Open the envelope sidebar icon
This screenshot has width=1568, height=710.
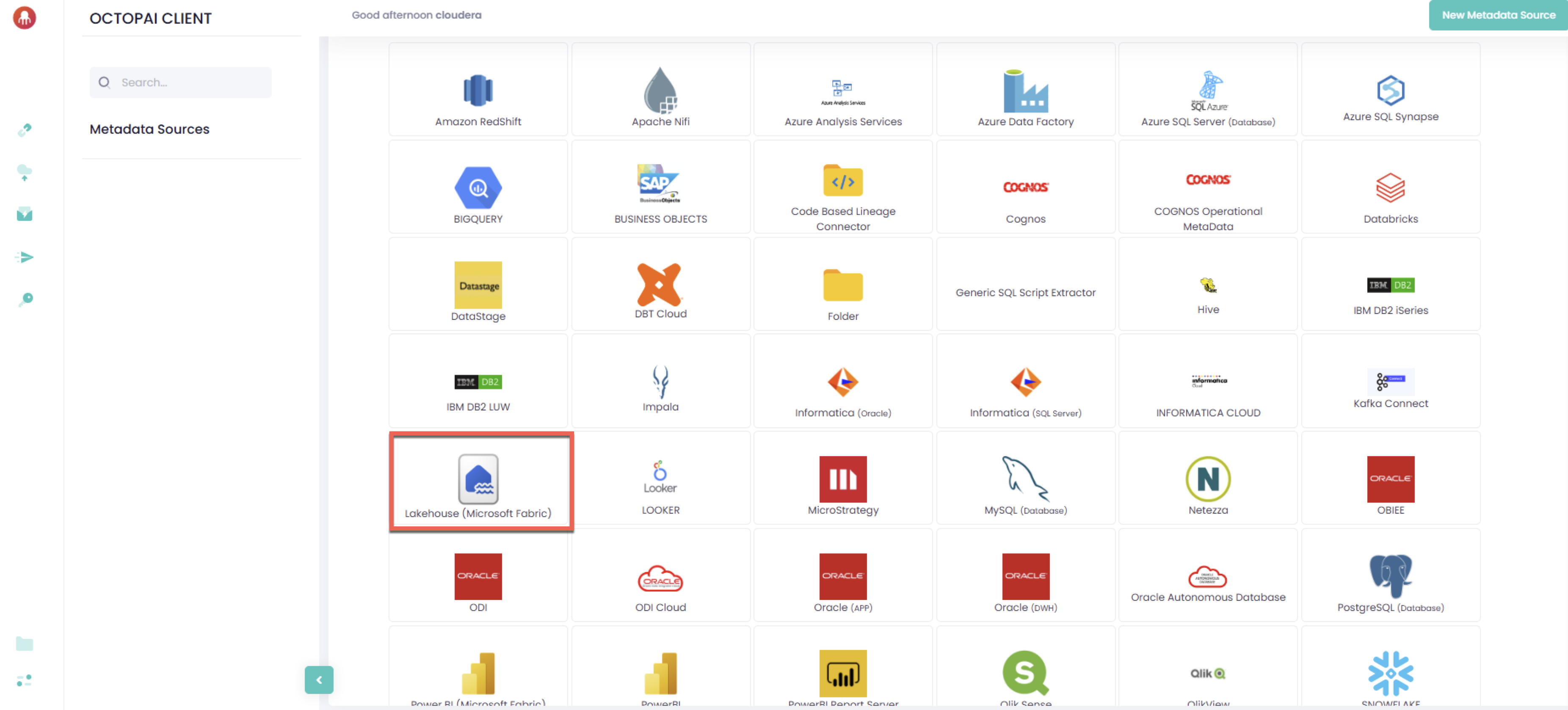(25, 214)
